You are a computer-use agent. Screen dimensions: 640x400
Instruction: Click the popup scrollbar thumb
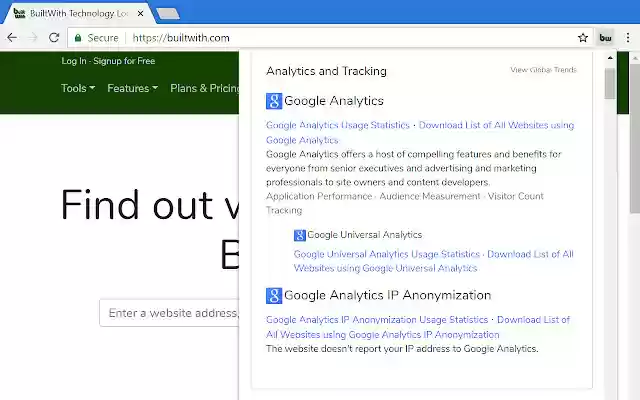point(610,83)
